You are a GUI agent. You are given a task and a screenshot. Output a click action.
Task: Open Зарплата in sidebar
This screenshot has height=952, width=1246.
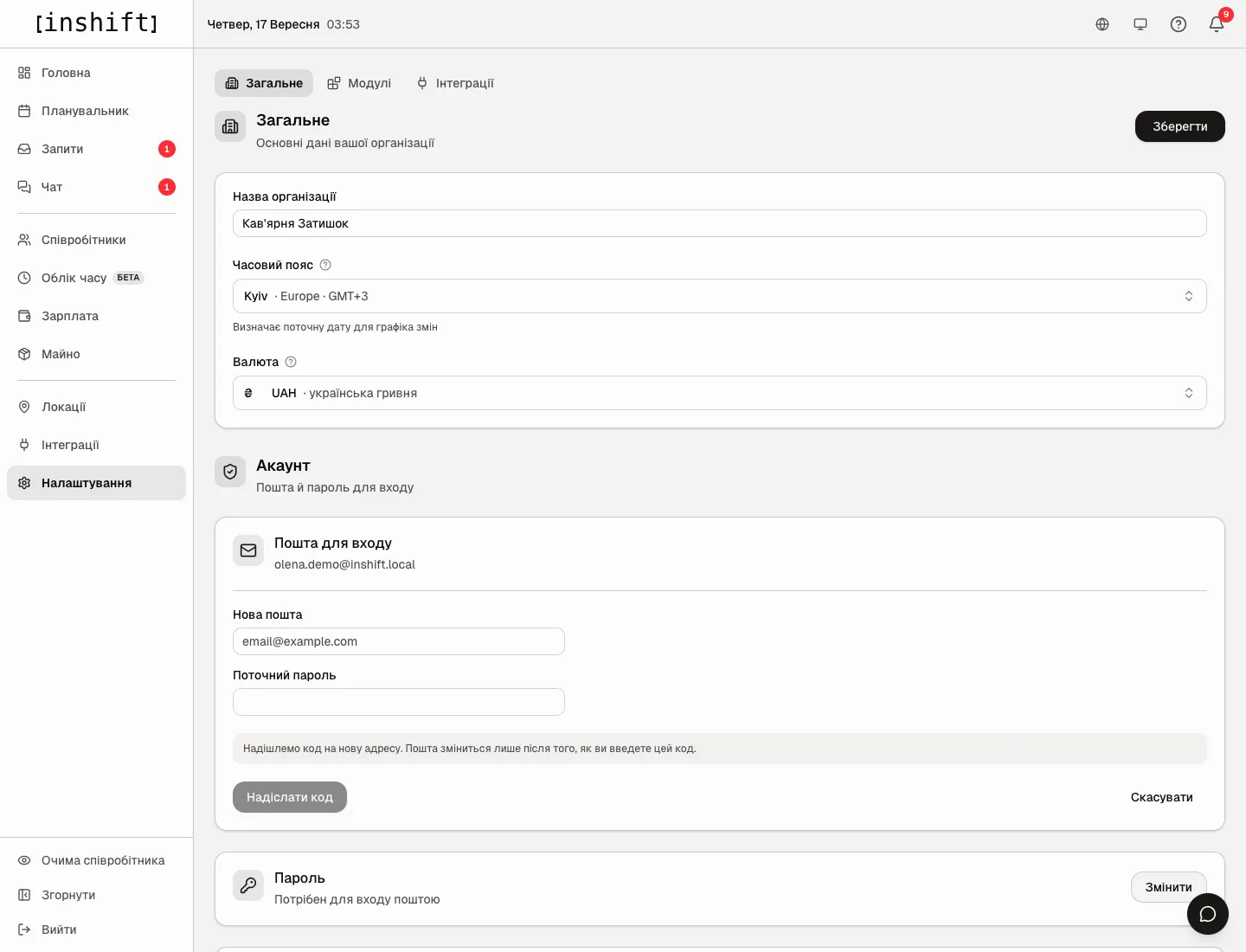pyautogui.click(x=96, y=316)
